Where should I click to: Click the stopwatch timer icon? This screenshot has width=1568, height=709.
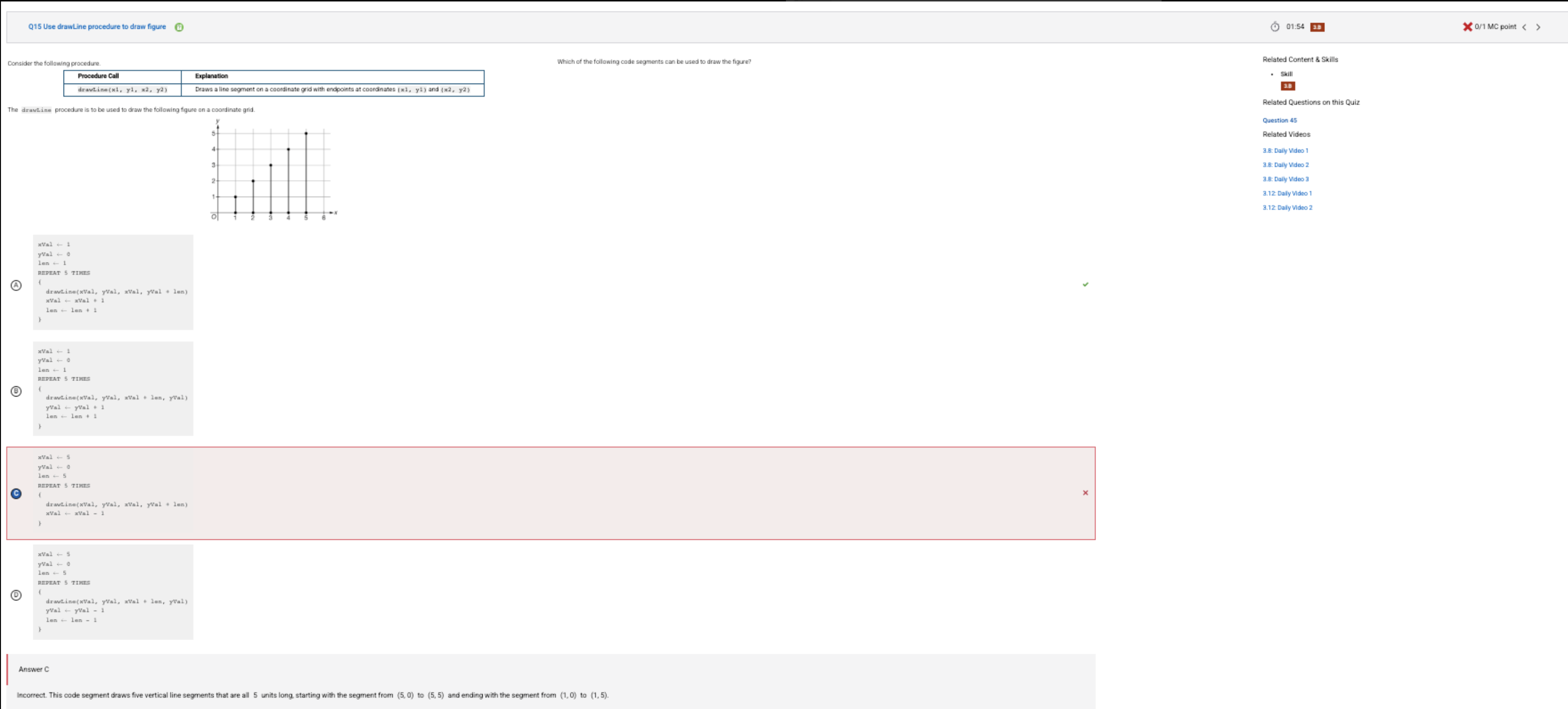tap(1275, 27)
